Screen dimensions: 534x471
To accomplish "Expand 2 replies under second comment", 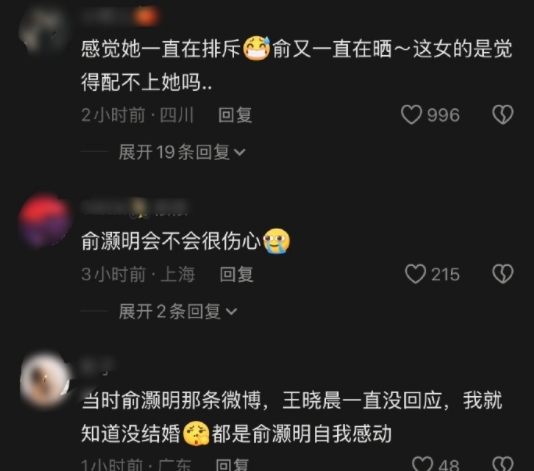I will click(178, 311).
